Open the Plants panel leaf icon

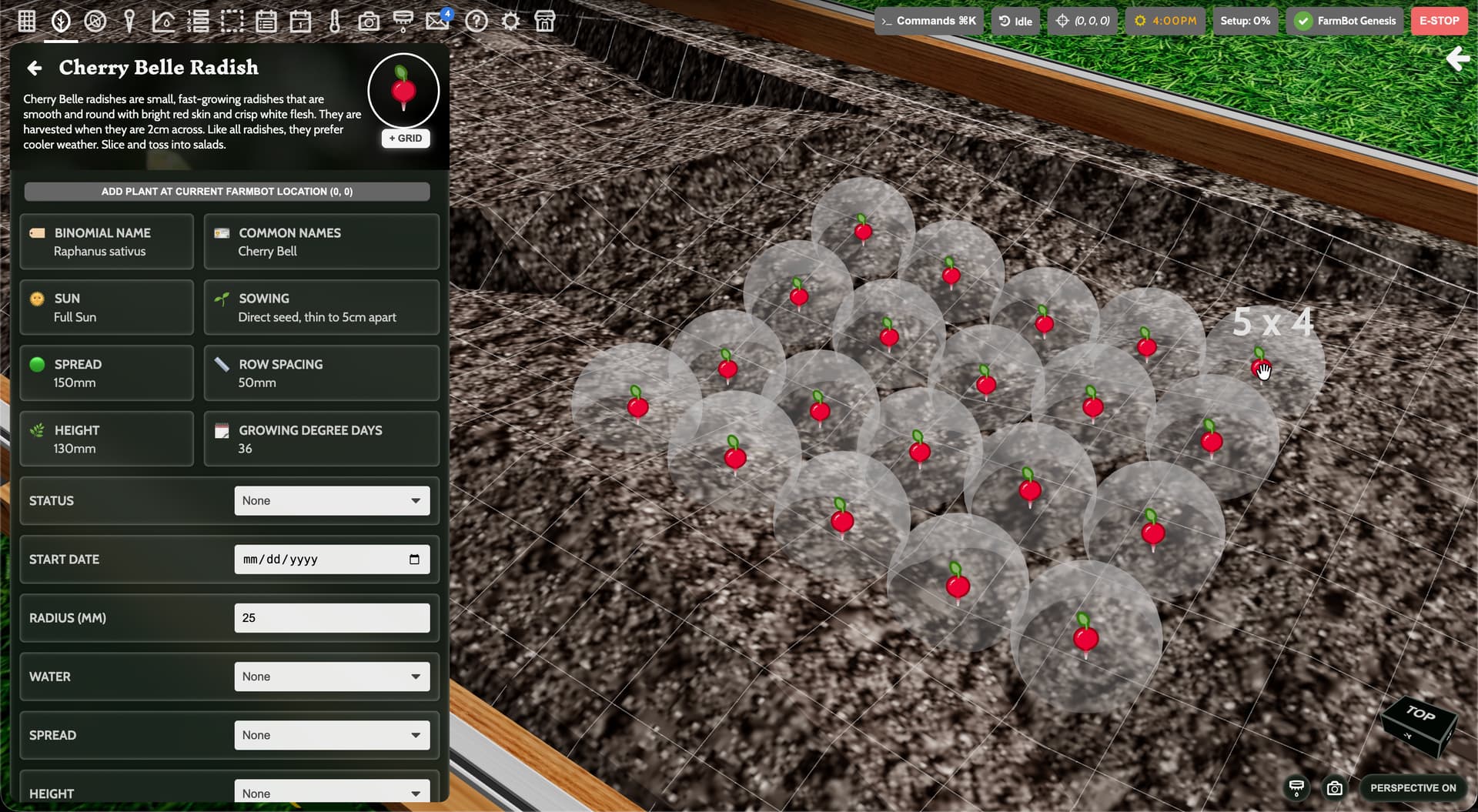[61, 21]
